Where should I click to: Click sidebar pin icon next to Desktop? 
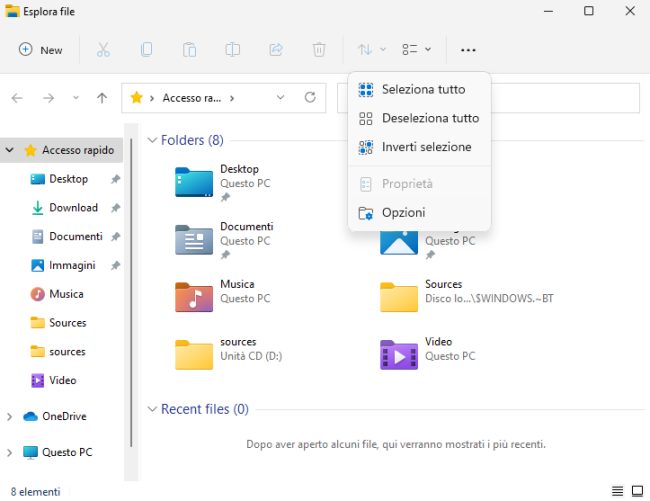[x=115, y=179]
